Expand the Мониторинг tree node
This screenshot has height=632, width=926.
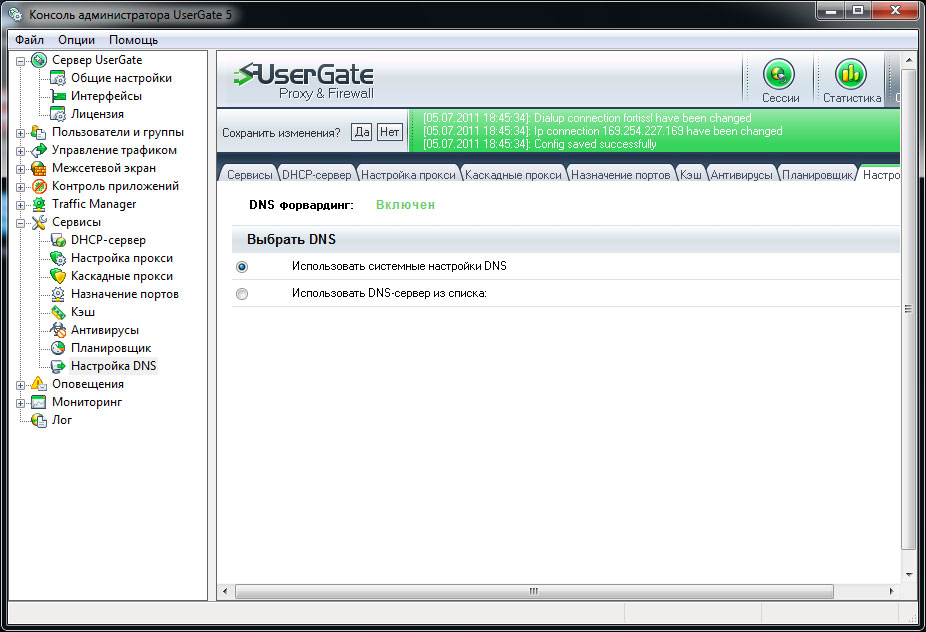tap(20, 403)
